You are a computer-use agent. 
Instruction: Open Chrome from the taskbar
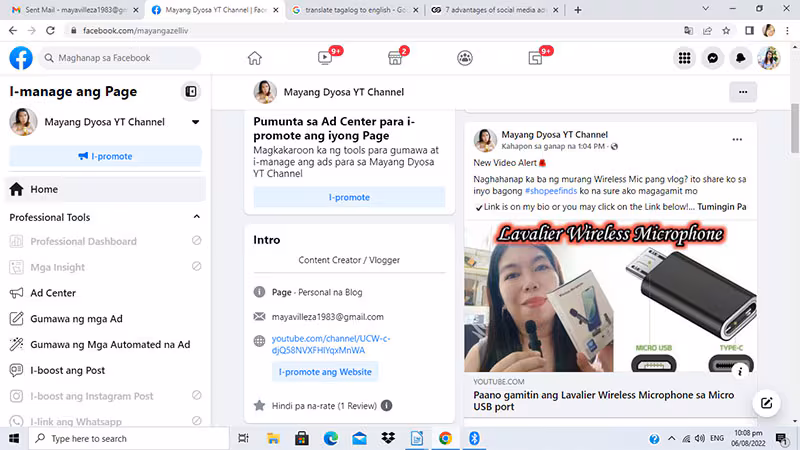[445, 438]
